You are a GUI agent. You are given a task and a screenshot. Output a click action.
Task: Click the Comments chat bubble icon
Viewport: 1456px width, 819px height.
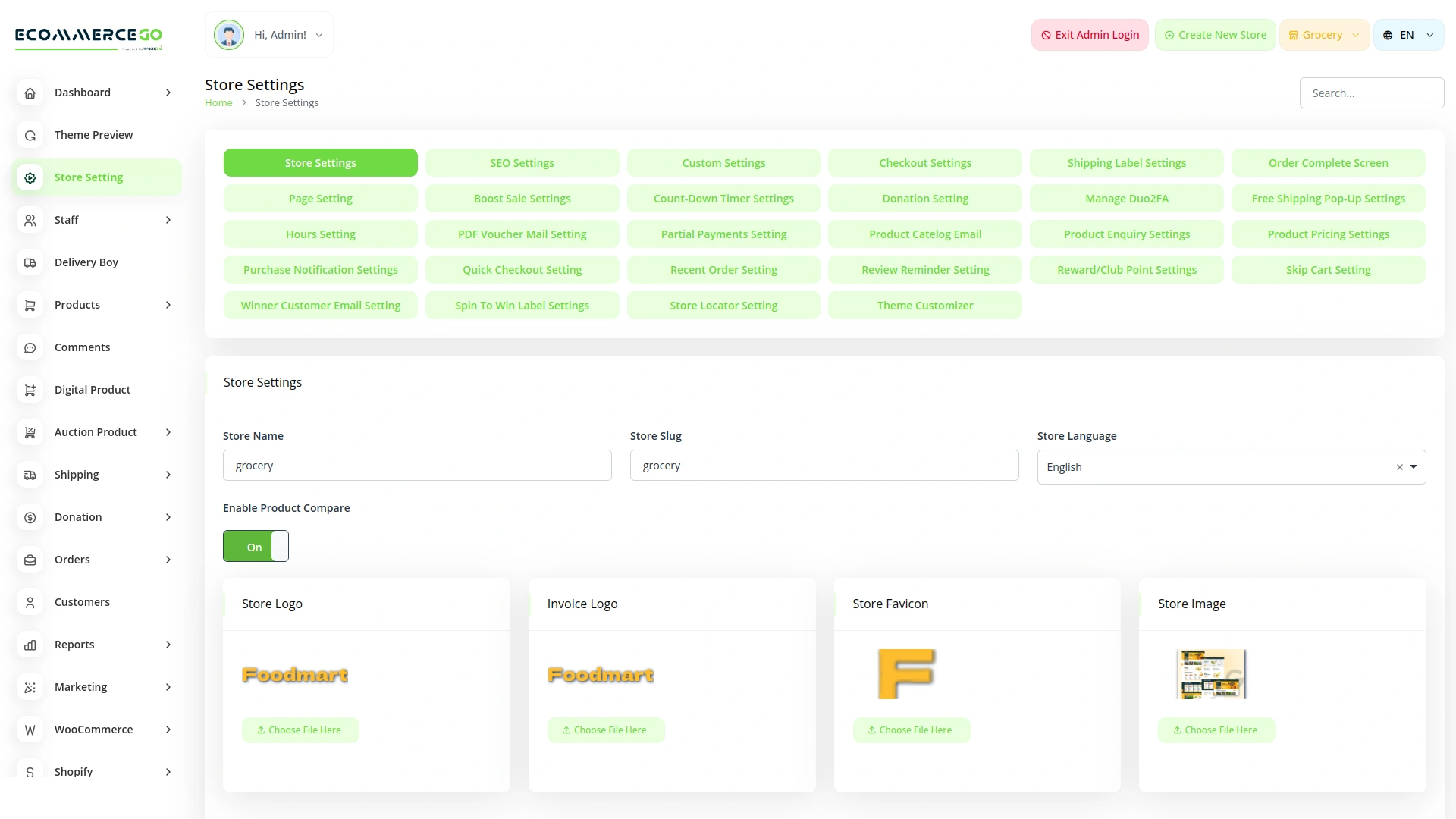[30, 347]
